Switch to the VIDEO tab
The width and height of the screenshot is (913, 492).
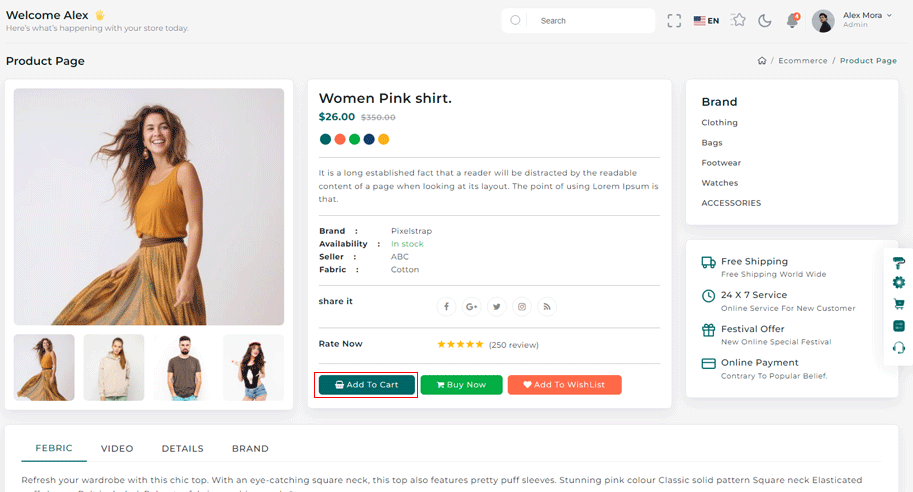click(x=117, y=449)
